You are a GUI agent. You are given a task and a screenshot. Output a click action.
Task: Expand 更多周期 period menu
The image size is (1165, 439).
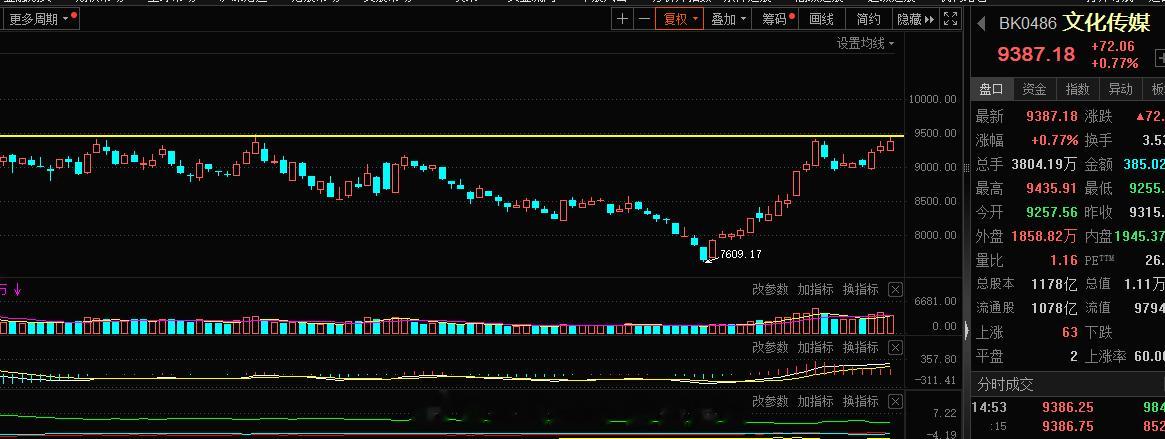pos(39,19)
